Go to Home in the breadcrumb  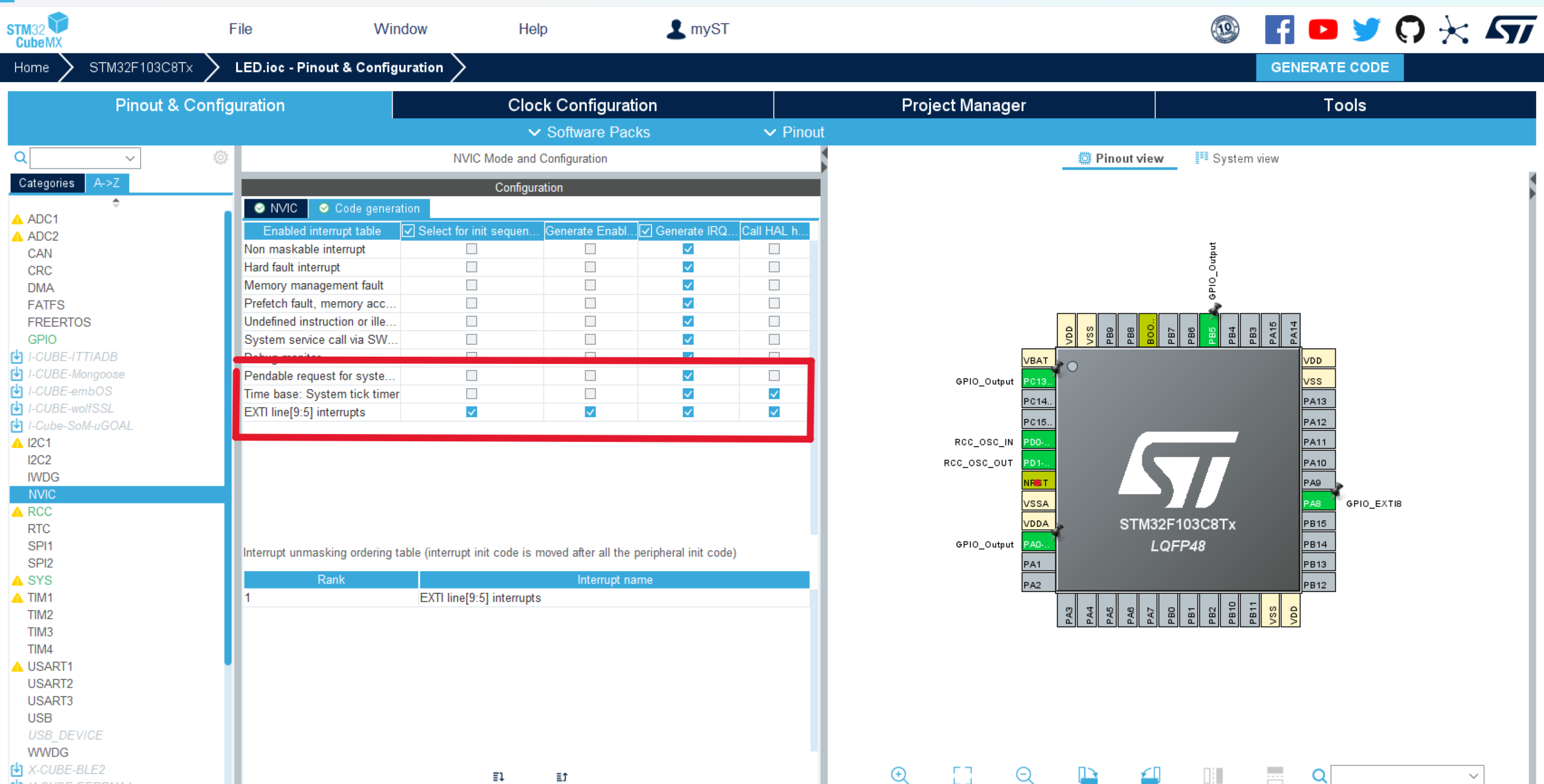point(31,68)
